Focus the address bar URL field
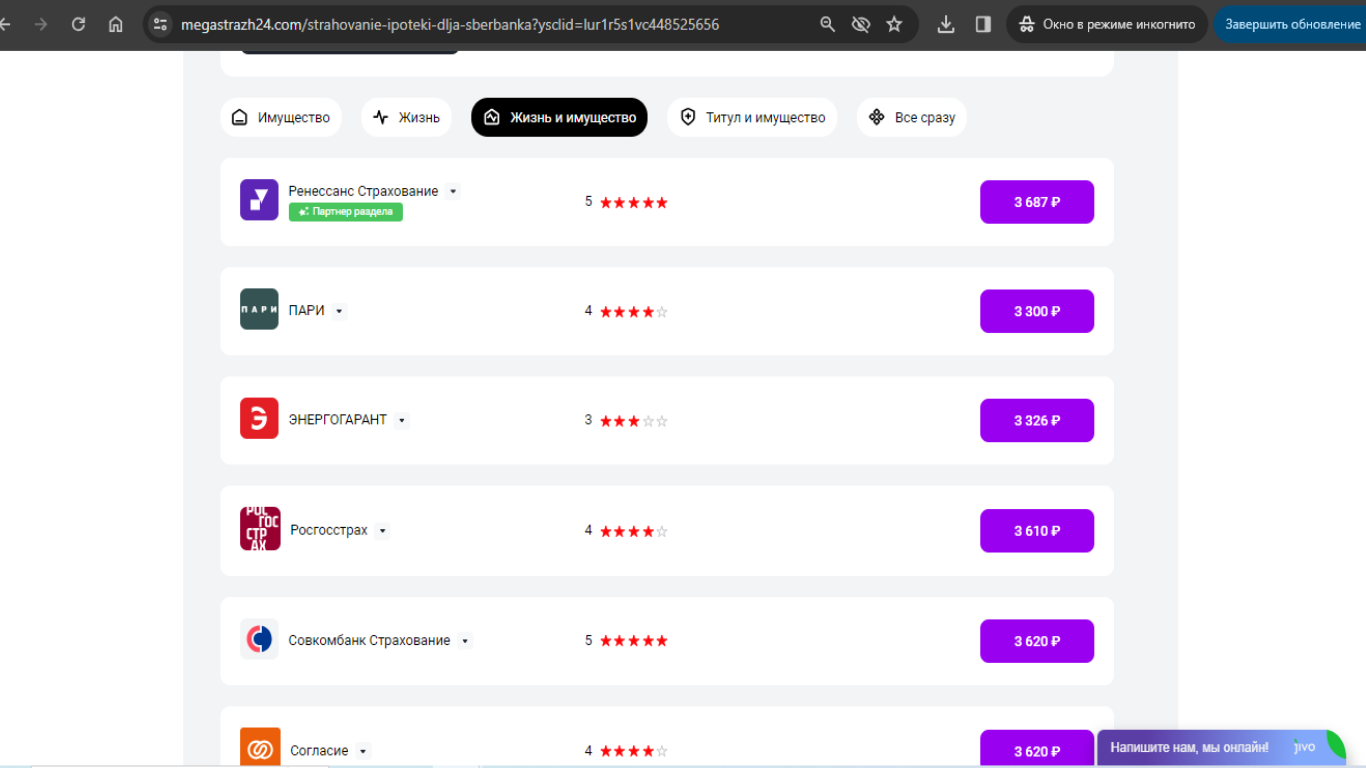The width and height of the screenshot is (1366, 768). tap(490, 24)
